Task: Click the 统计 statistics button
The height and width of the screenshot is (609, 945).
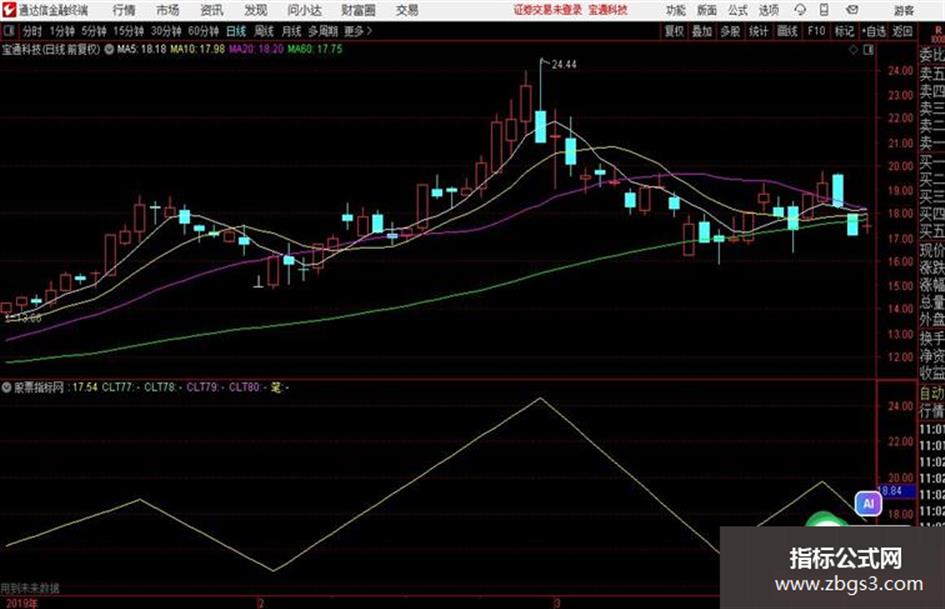Action: pos(758,31)
